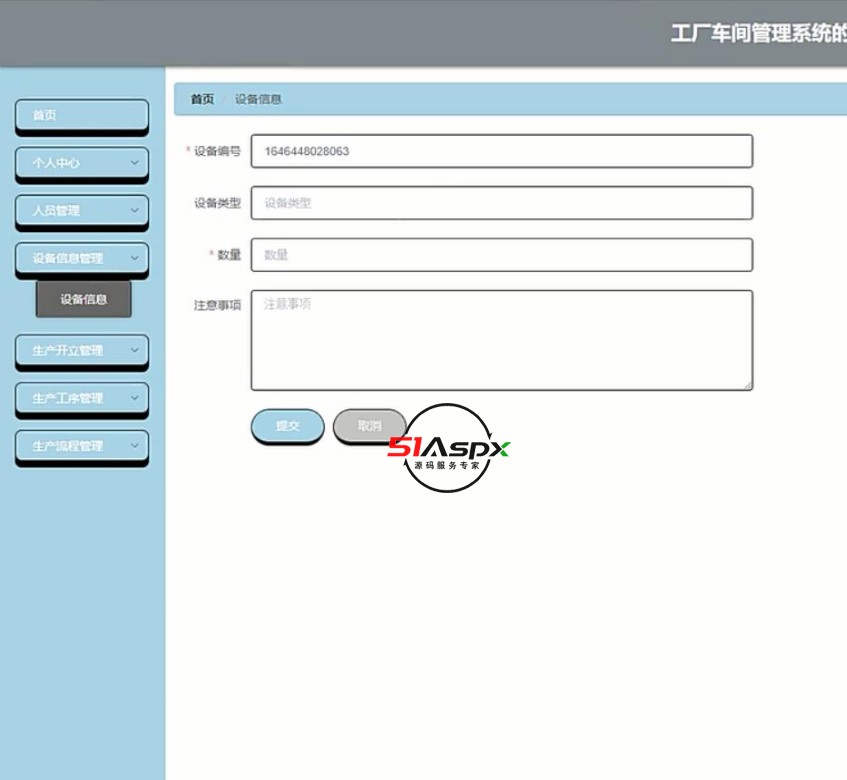Expand the 生产开立管理 dropdown arrow
The height and width of the screenshot is (780, 847).
(x=133, y=351)
